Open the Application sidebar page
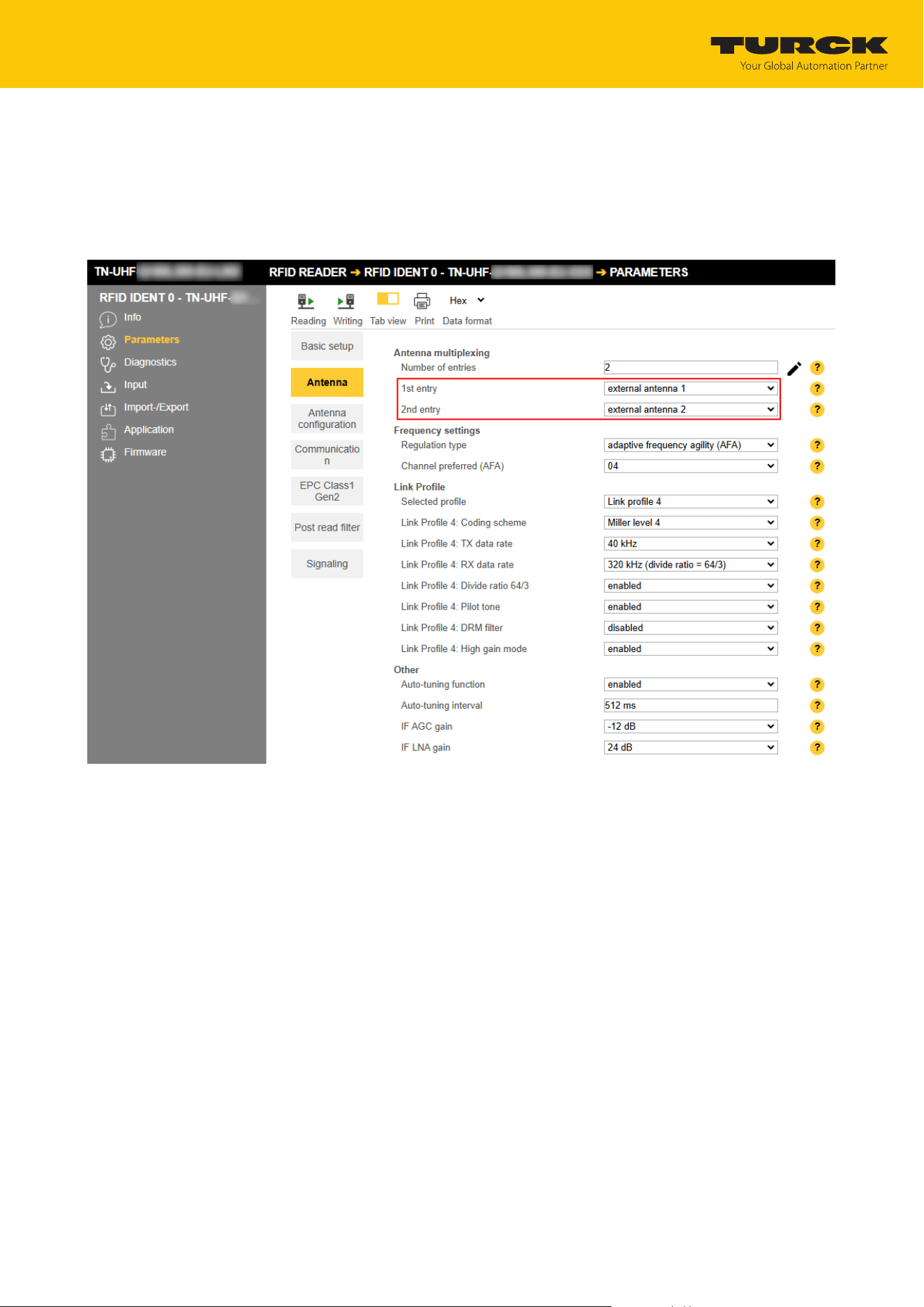The image size is (924, 1307). [149, 430]
